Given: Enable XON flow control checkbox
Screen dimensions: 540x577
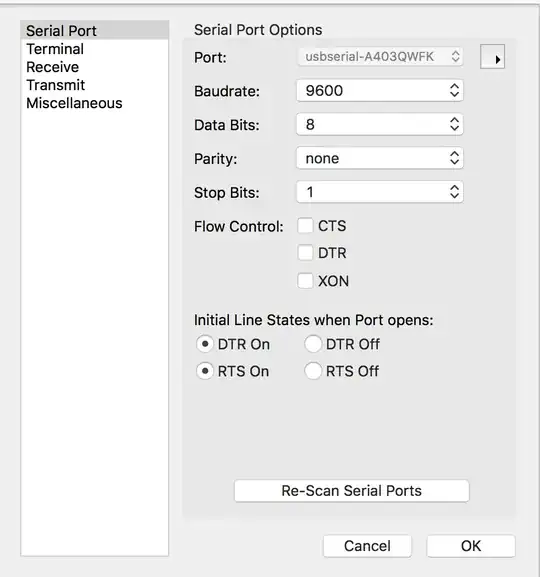Looking at the screenshot, I should (x=305, y=281).
